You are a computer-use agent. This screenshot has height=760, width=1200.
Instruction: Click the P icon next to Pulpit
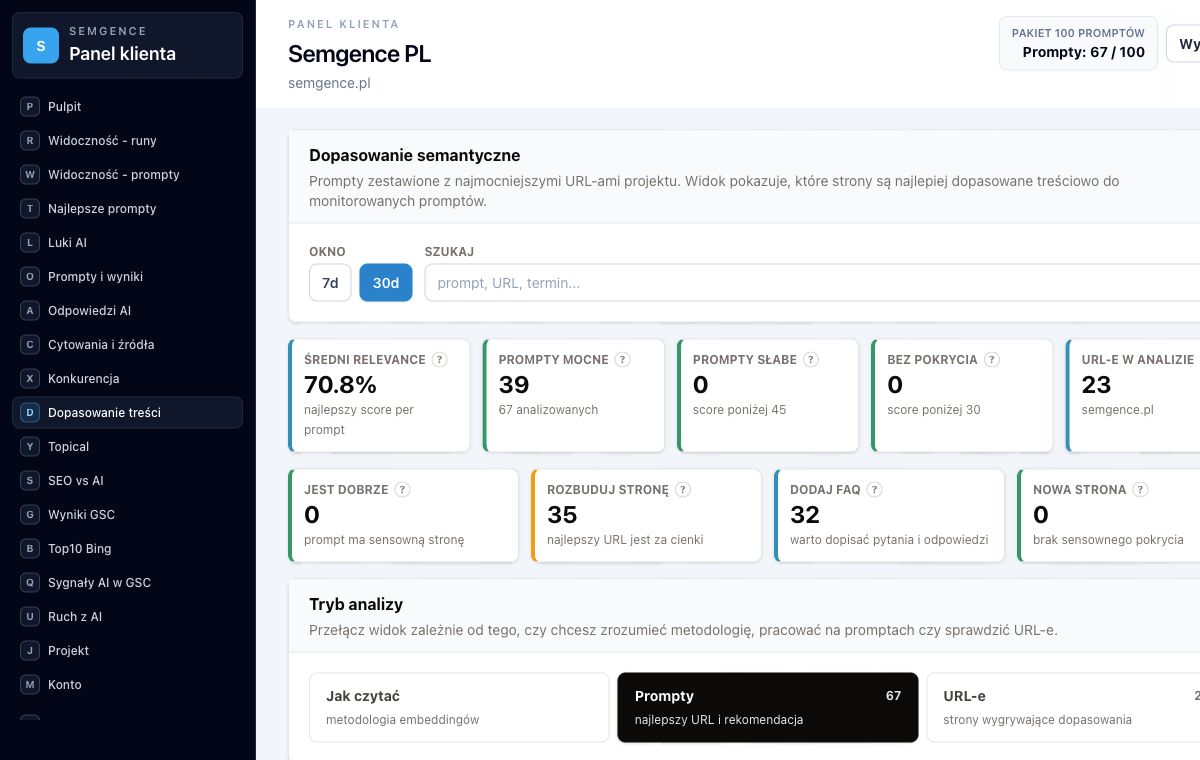tap(30, 106)
